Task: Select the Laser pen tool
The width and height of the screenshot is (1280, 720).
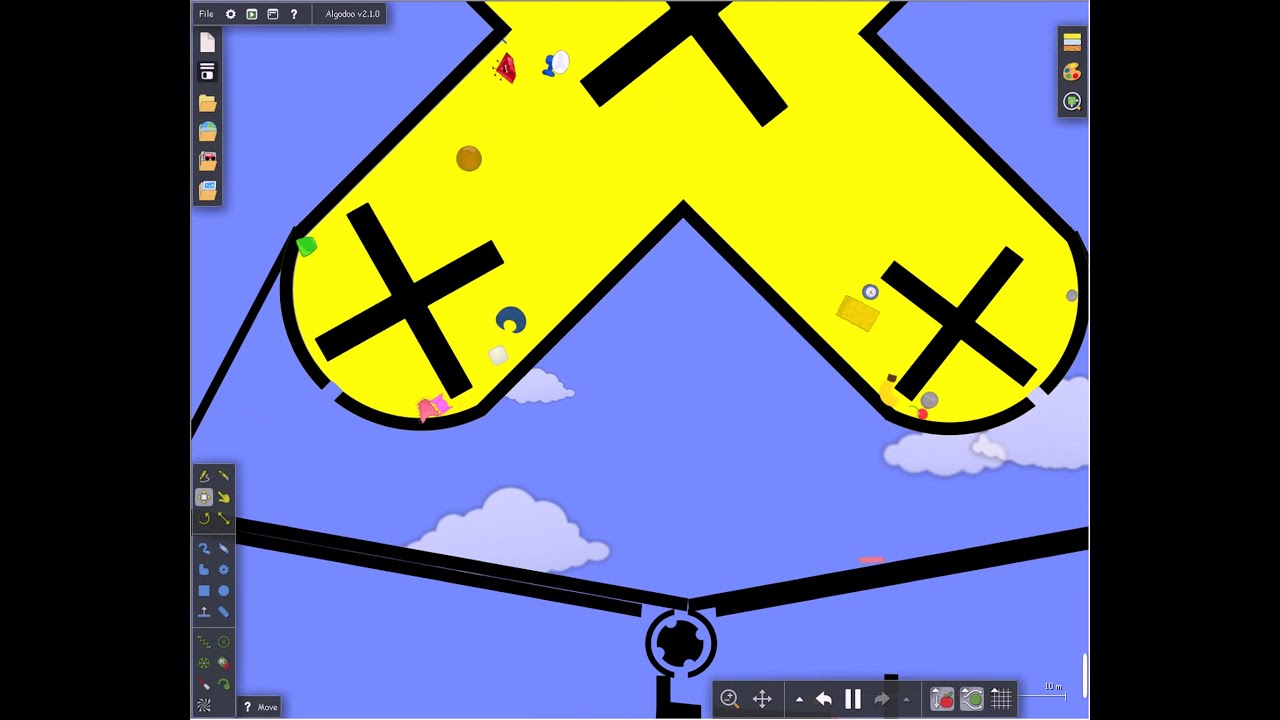Action: coord(204,684)
